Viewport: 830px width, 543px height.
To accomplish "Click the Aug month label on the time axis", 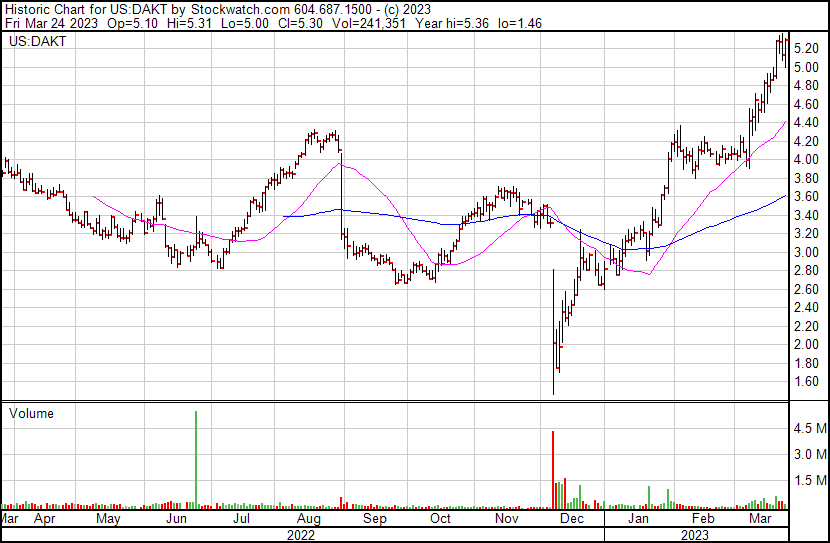I will point(308,519).
